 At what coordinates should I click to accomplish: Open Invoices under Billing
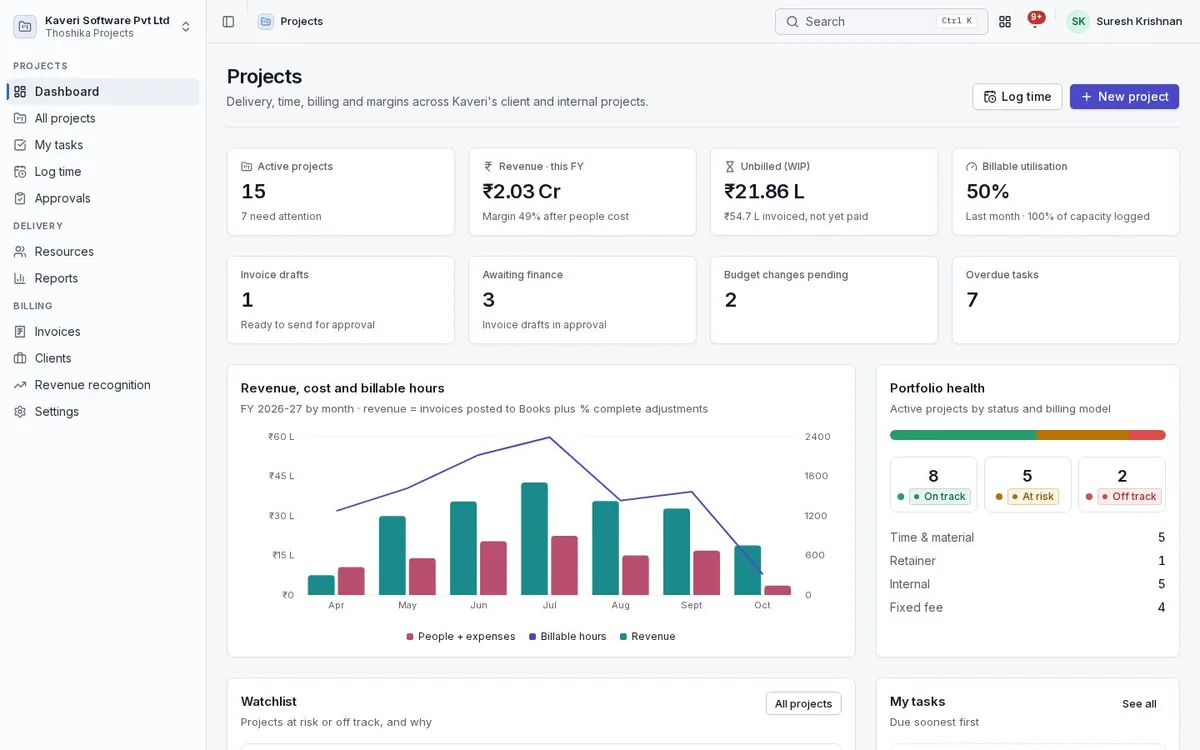103,331
